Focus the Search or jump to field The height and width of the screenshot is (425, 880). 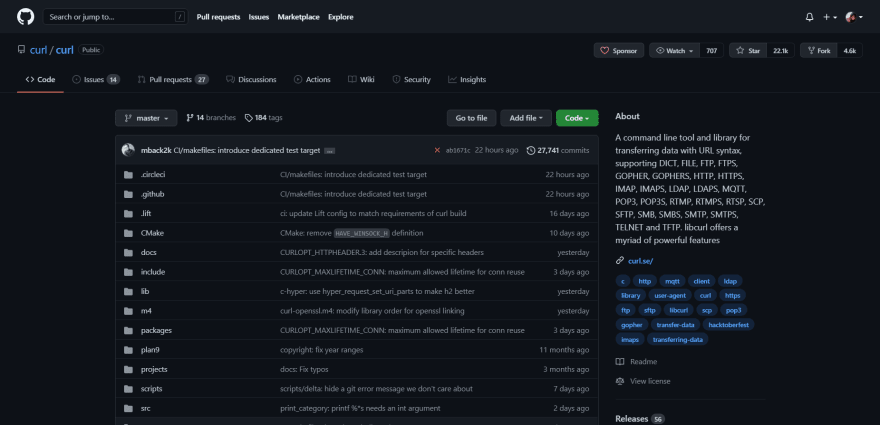[115, 17]
